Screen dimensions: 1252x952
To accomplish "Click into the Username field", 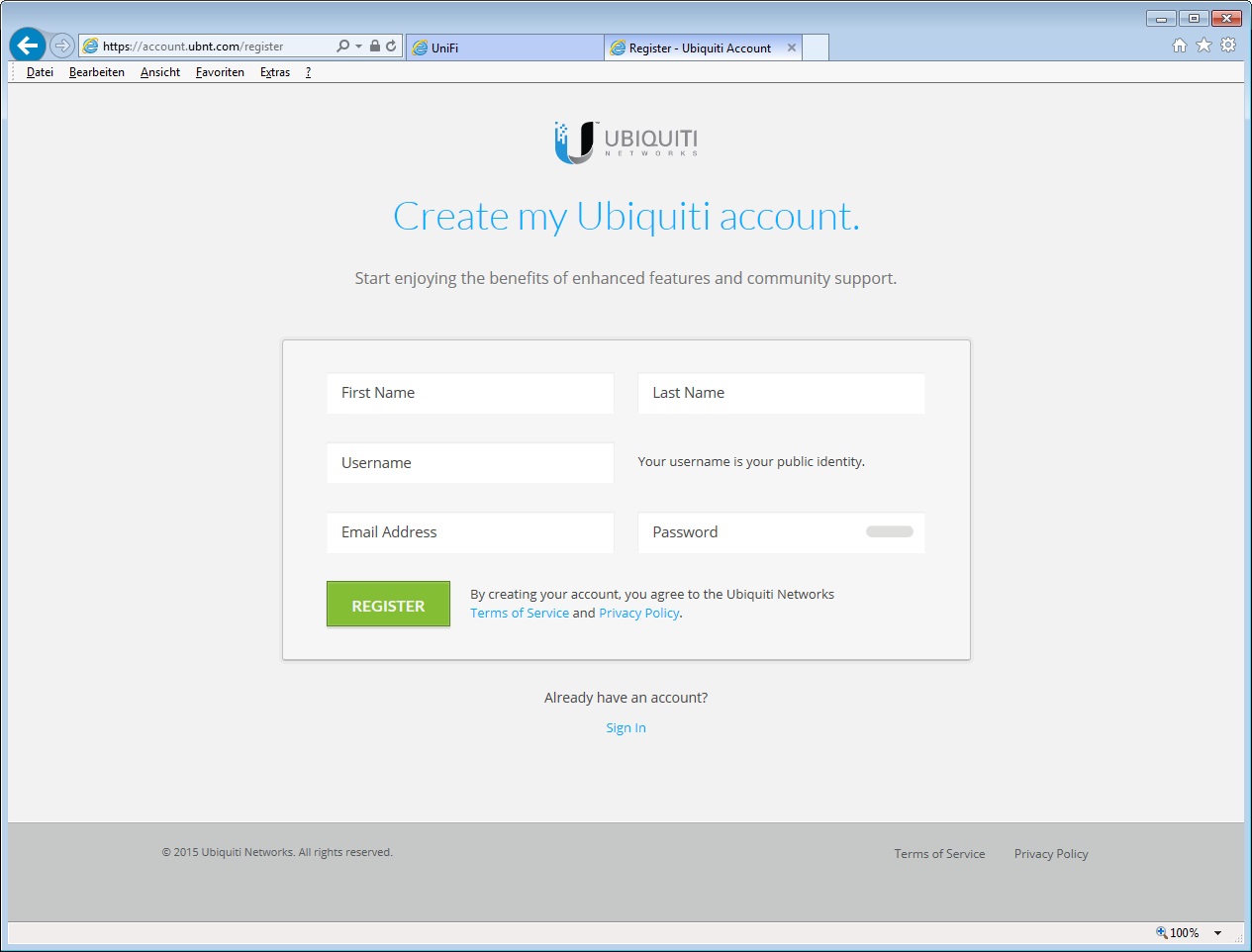I will [470, 463].
